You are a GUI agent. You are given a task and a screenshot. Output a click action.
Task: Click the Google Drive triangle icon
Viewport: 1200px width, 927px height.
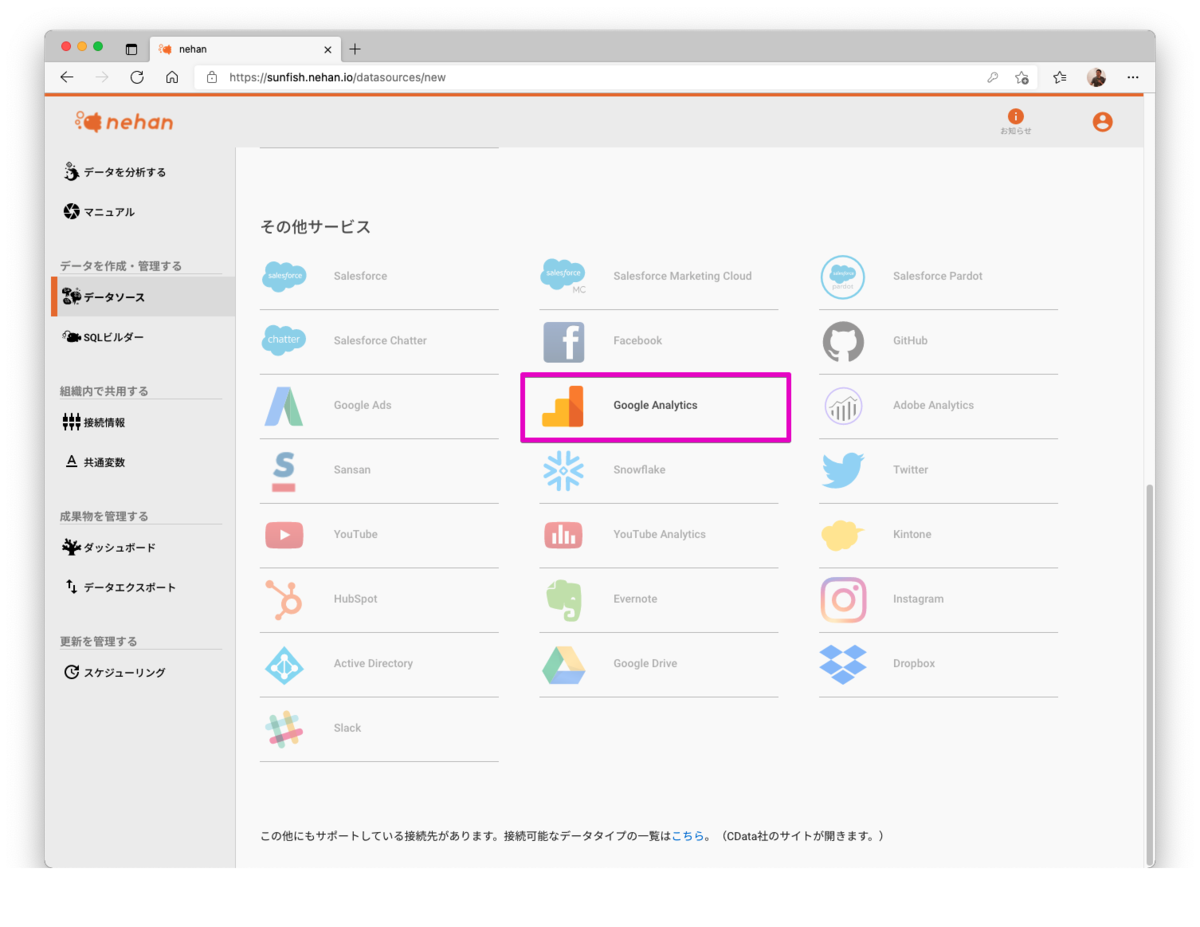[x=563, y=665]
